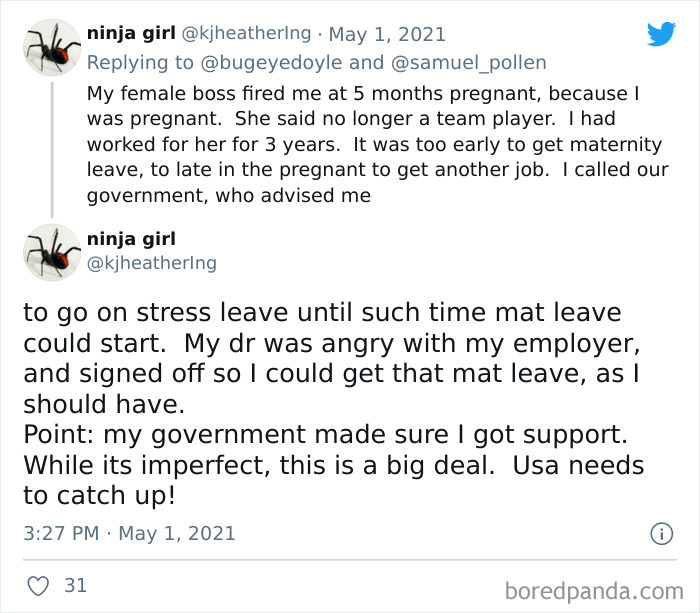Click the boredpanda.com watermark

[594, 591]
